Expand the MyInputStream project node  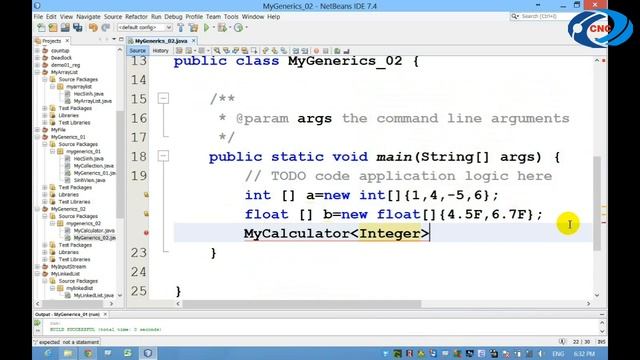click(38, 267)
